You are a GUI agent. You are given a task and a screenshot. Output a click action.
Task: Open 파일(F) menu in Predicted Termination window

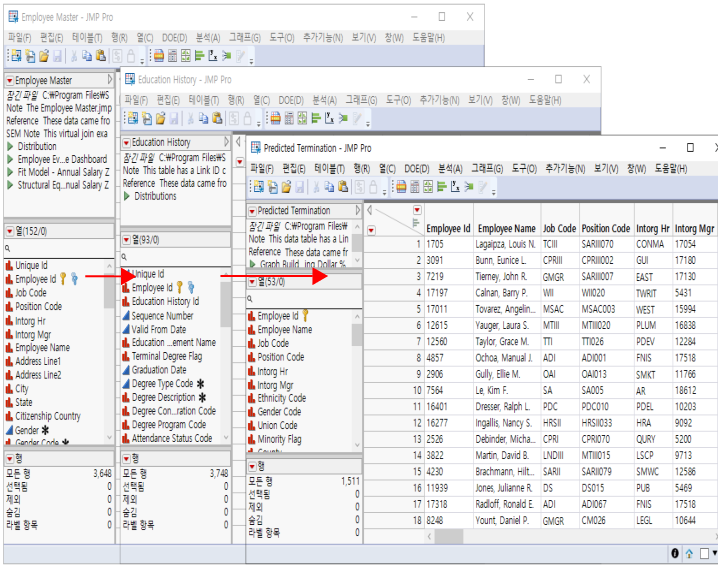tap(262, 169)
